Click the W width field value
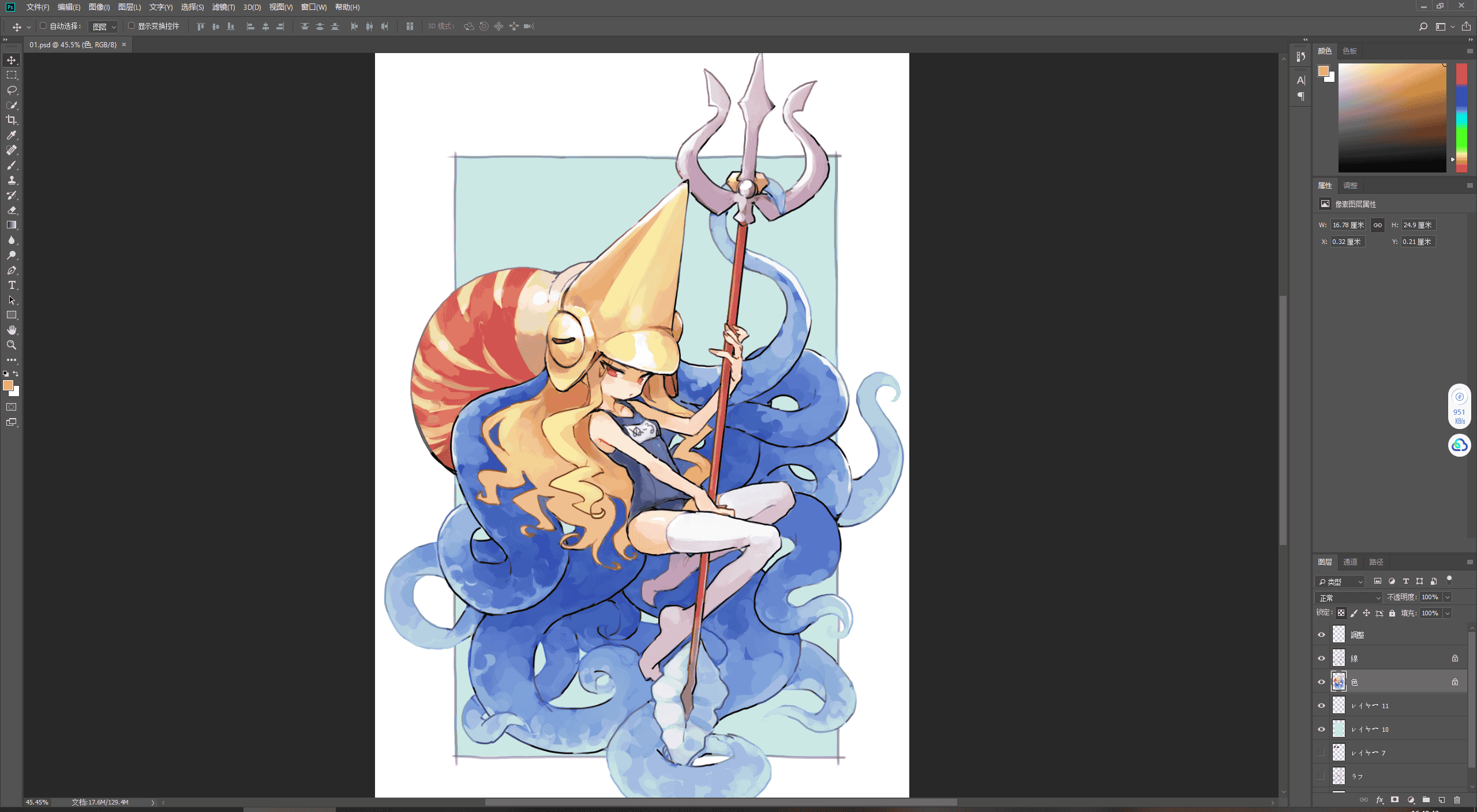This screenshot has width=1477, height=812. (x=1348, y=225)
